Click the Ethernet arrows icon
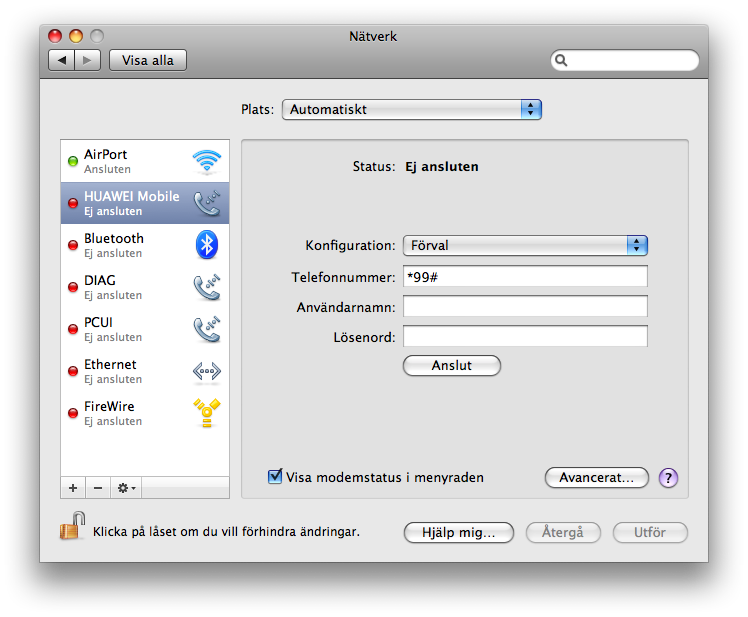Image resolution: width=748 pixels, height=617 pixels. click(x=207, y=371)
